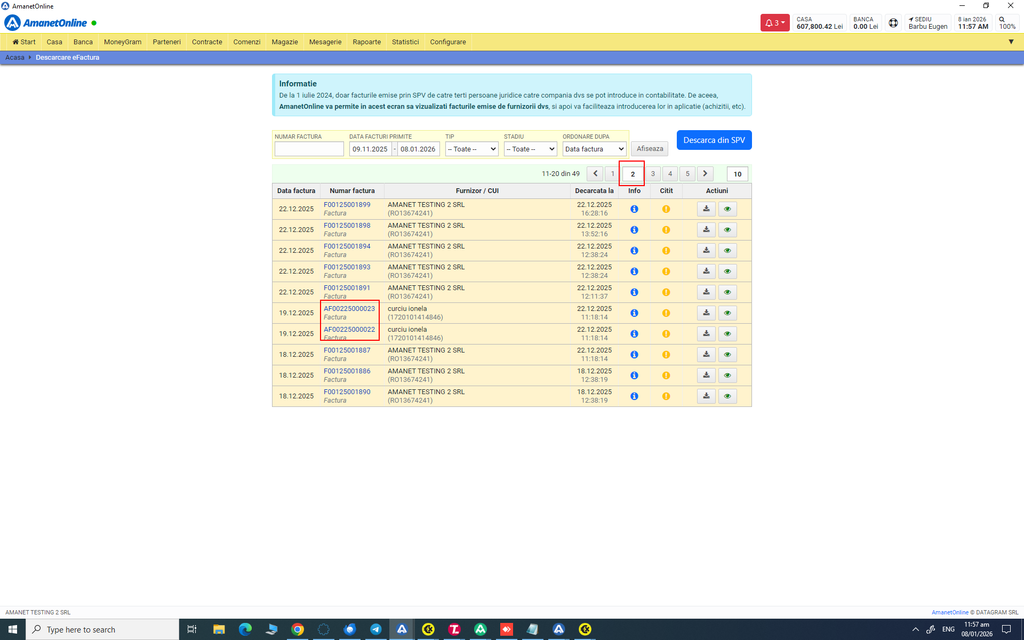Open the ORDONARE DUPA dropdown
The height and width of the screenshot is (640, 1024).
click(594, 149)
